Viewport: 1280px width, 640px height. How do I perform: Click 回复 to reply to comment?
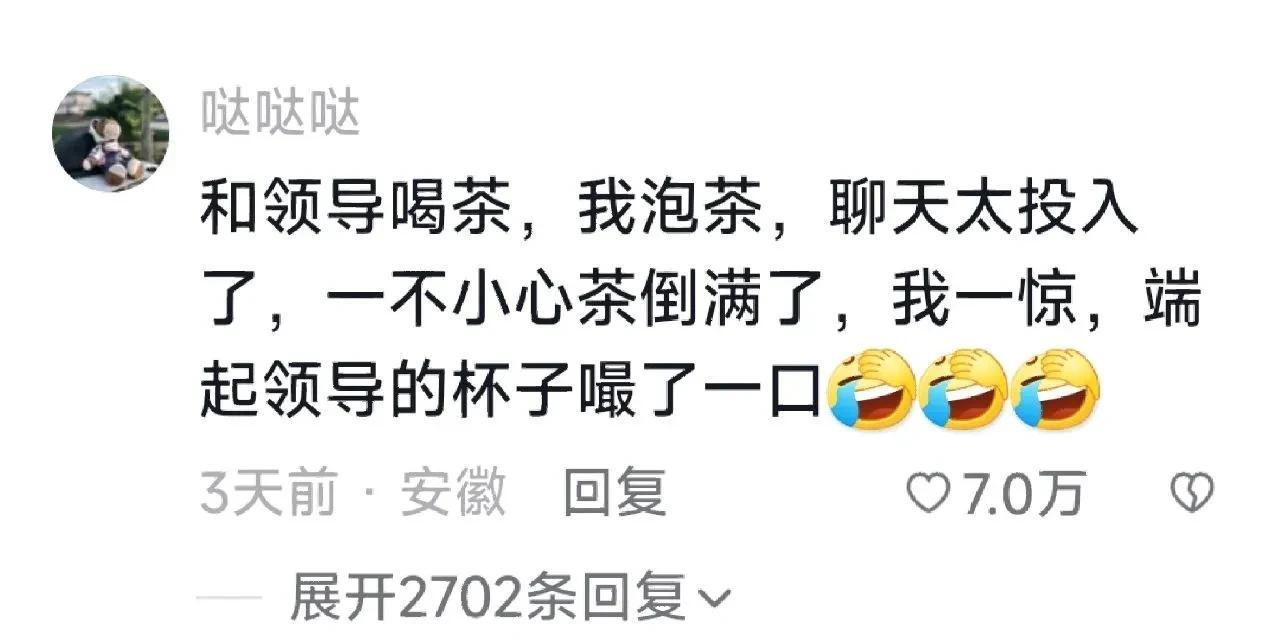[615, 493]
